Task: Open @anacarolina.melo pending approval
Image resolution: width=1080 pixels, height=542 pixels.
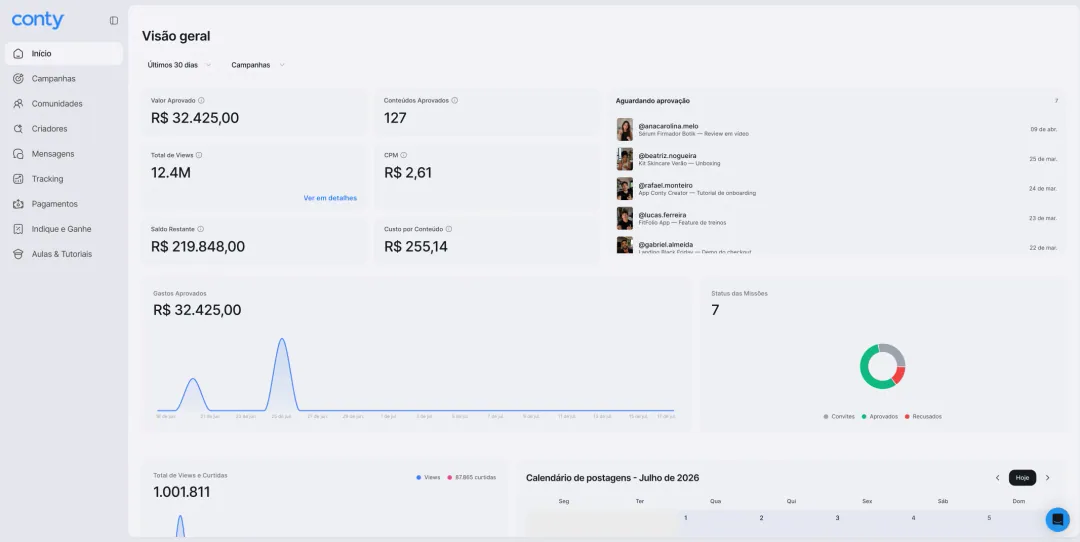Action: coord(836,129)
